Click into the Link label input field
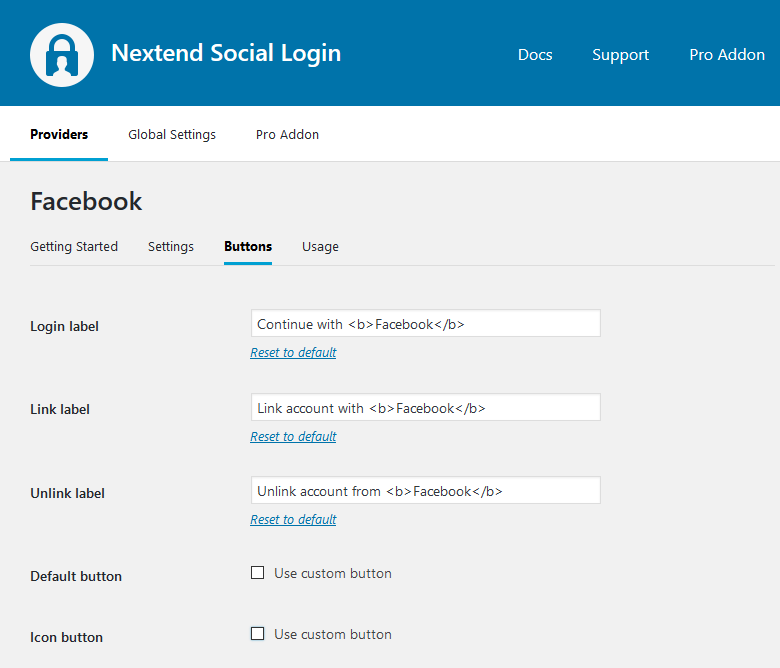The height and width of the screenshot is (668, 780). coord(425,408)
